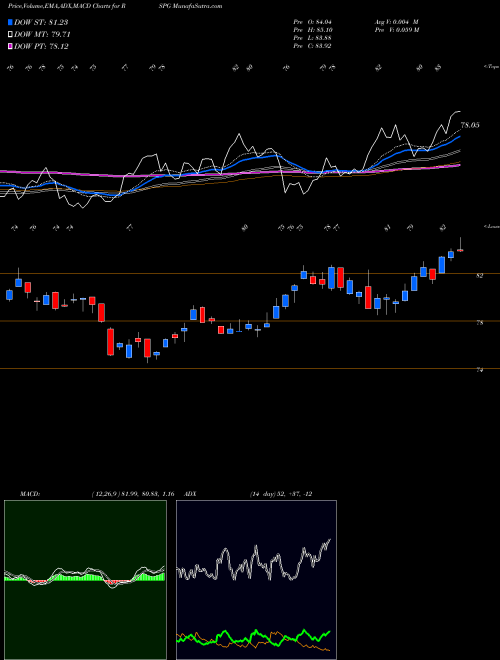Click the MACD (12,26,9) values text
The width and height of the screenshot is (500, 660).
pos(133,494)
